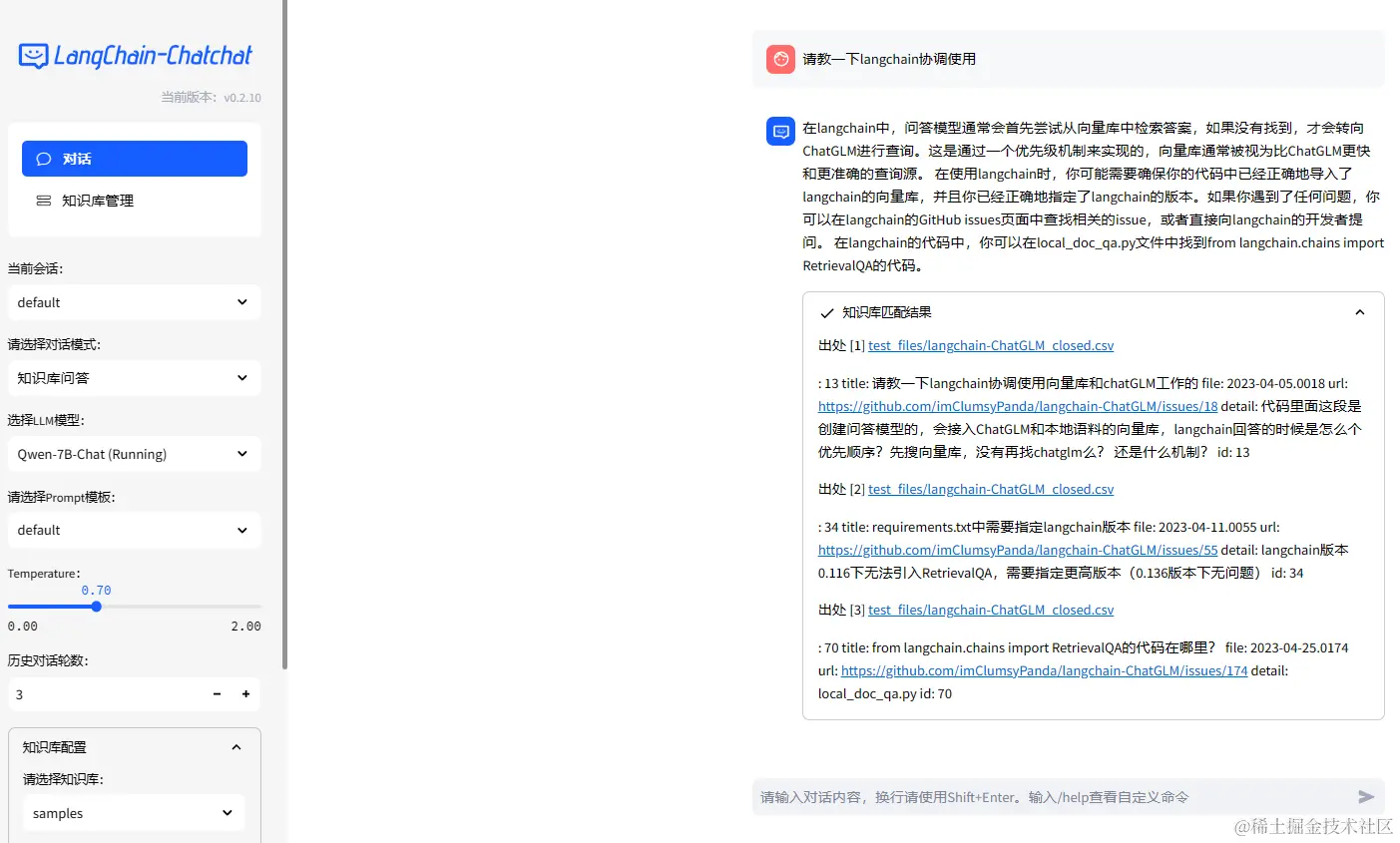Click the Temperature label
1400x843 pixels.
43,574
